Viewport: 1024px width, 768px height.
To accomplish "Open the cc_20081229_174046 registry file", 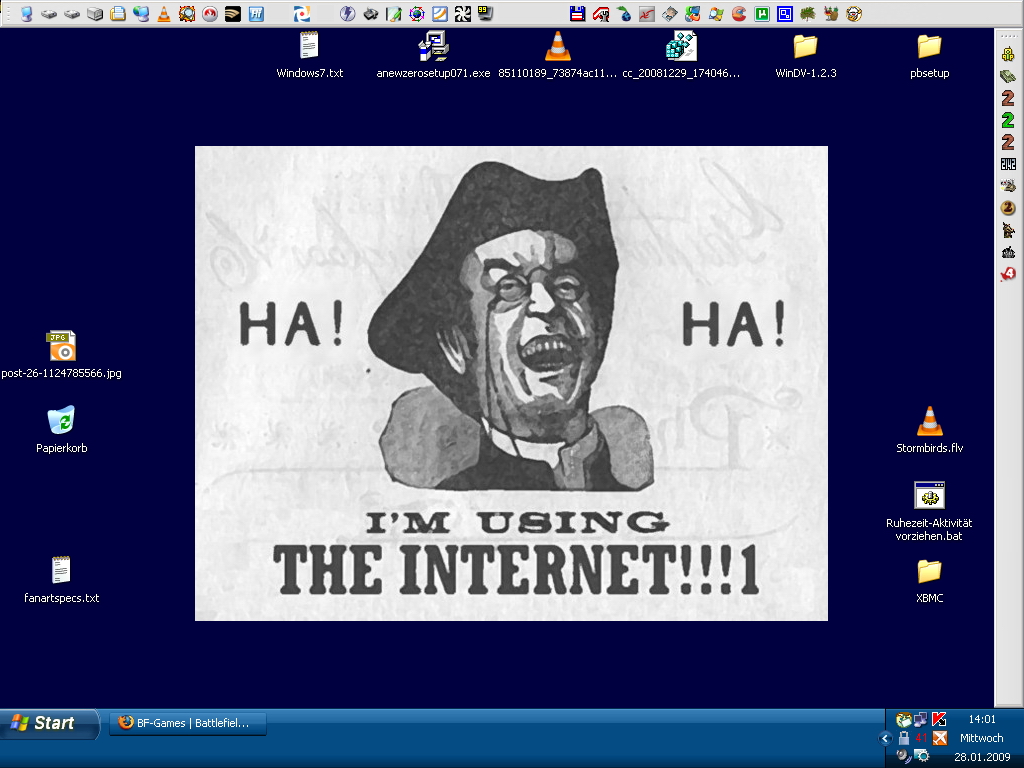I will point(681,55).
